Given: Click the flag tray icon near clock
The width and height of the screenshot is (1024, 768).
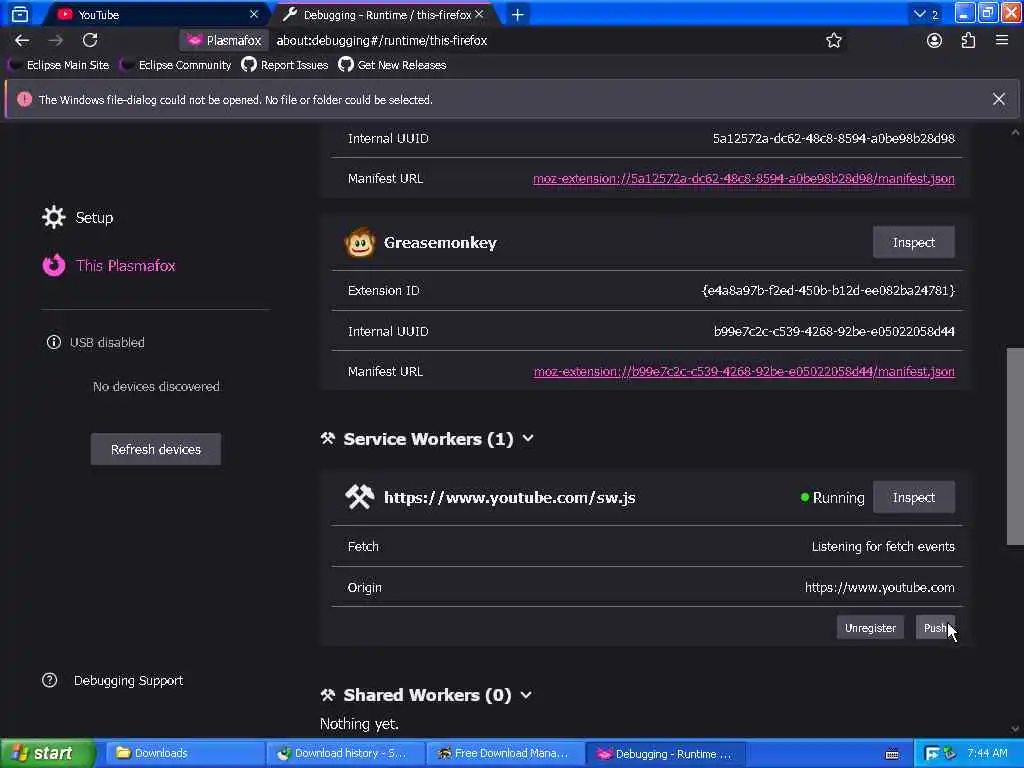Looking at the screenshot, I should tap(932, 754).
